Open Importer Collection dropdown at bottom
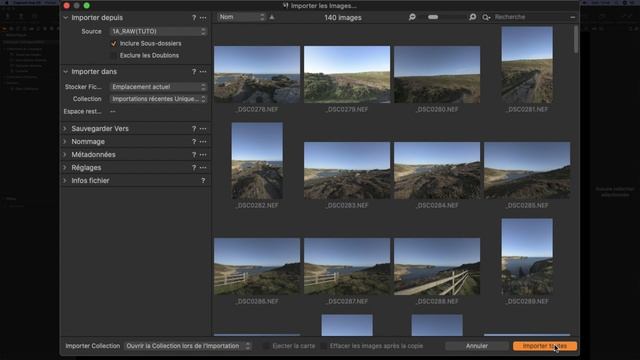Screen dimensions: 640x360 [x=187, y=346]
